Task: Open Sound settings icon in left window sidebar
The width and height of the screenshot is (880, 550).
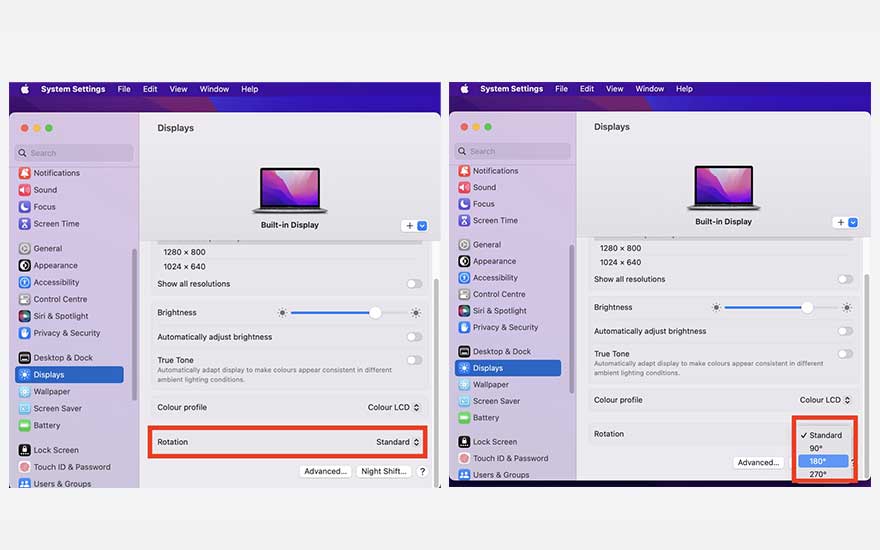Action: click(25, 190)
